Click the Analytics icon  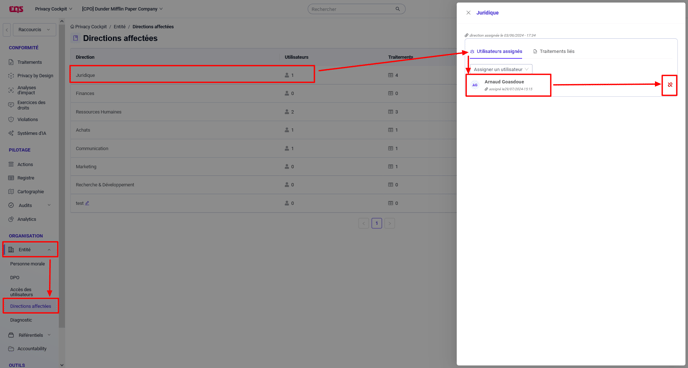pyautogui.click(x=11, y=219)
